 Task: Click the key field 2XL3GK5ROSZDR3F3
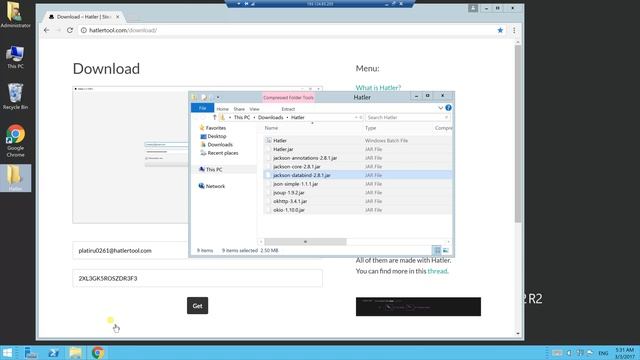198,278
